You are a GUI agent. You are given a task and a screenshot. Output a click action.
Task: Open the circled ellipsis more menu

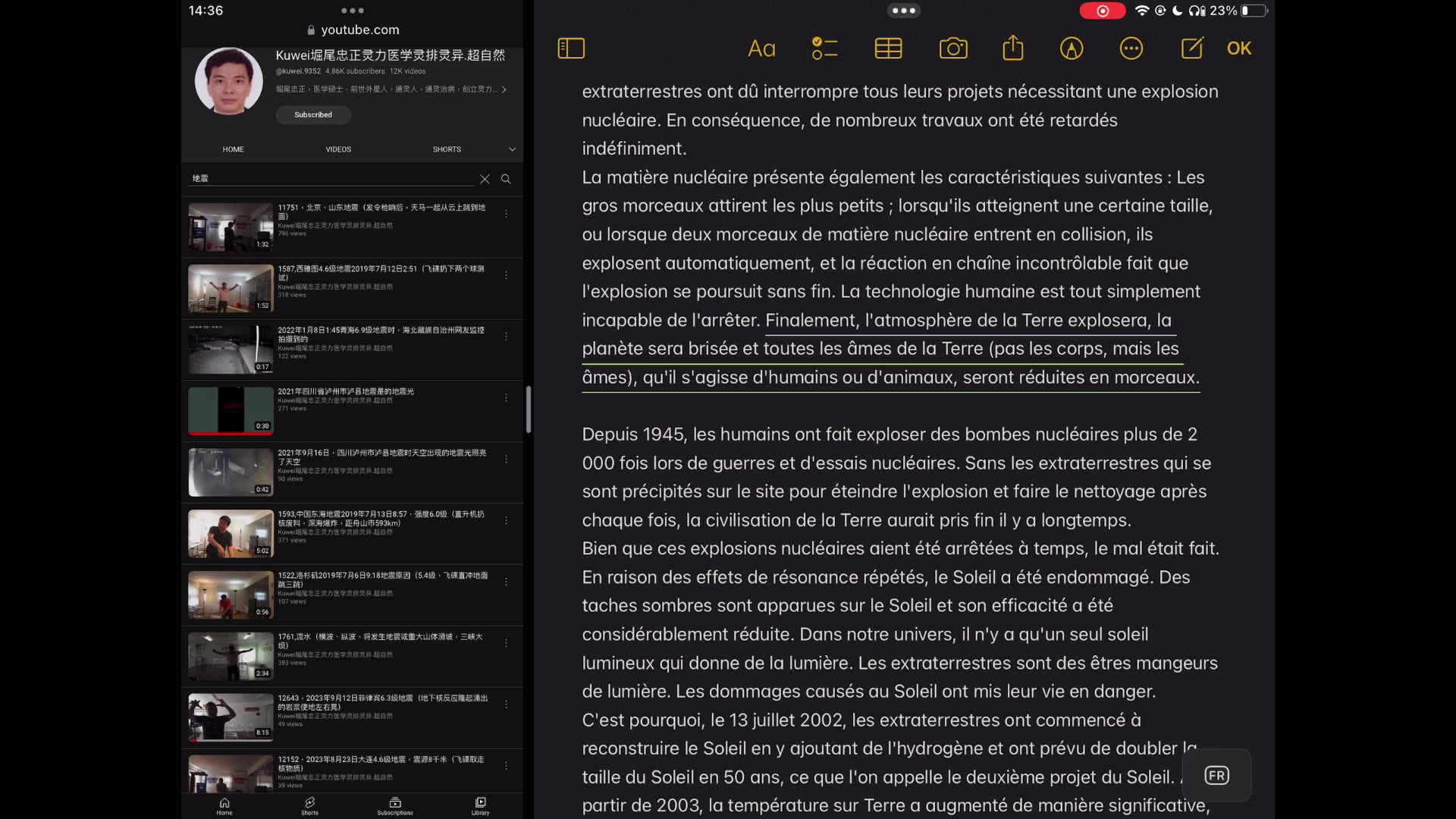point(1131,49)
